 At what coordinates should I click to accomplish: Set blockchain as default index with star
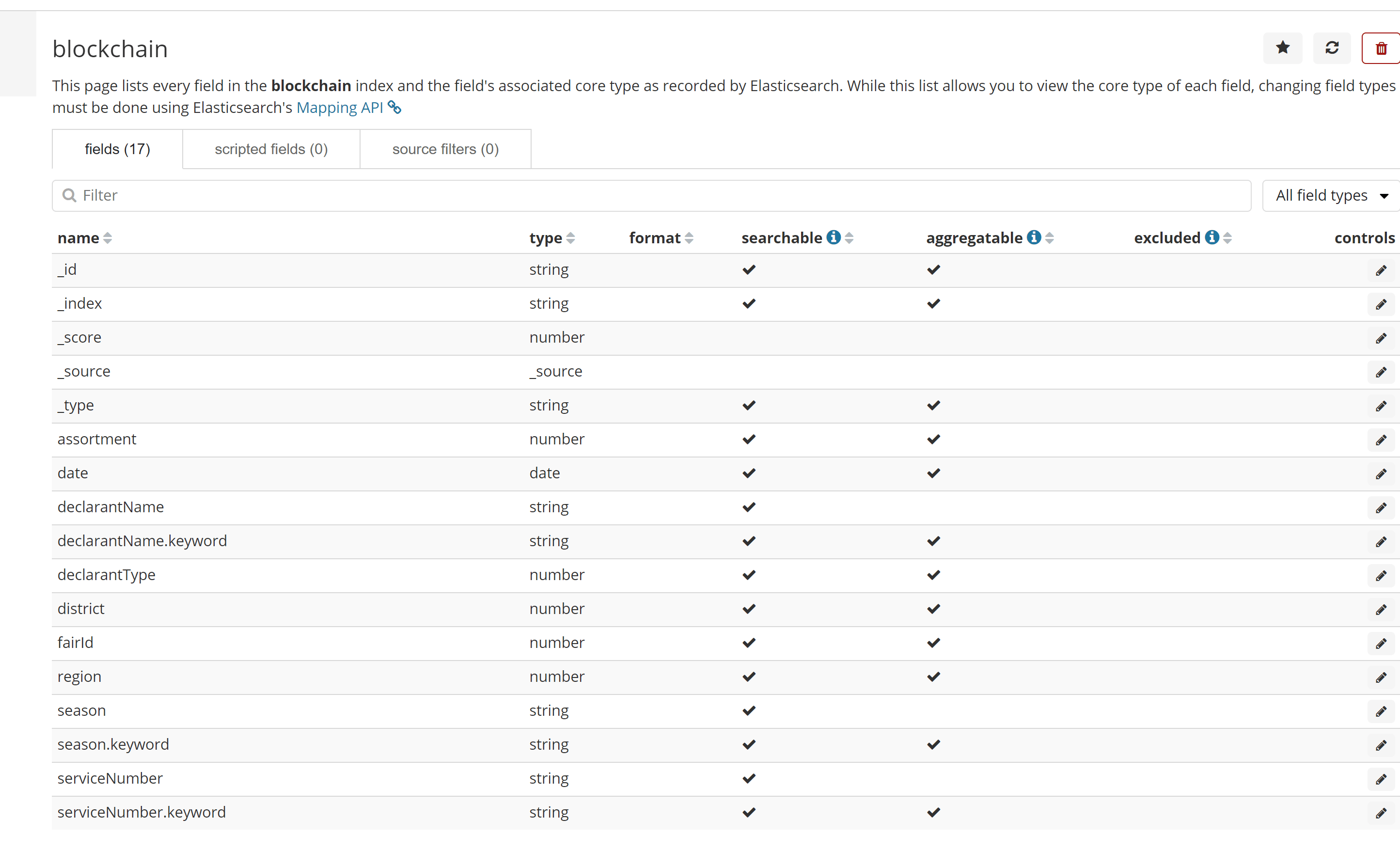click(x=1282, y=48)
